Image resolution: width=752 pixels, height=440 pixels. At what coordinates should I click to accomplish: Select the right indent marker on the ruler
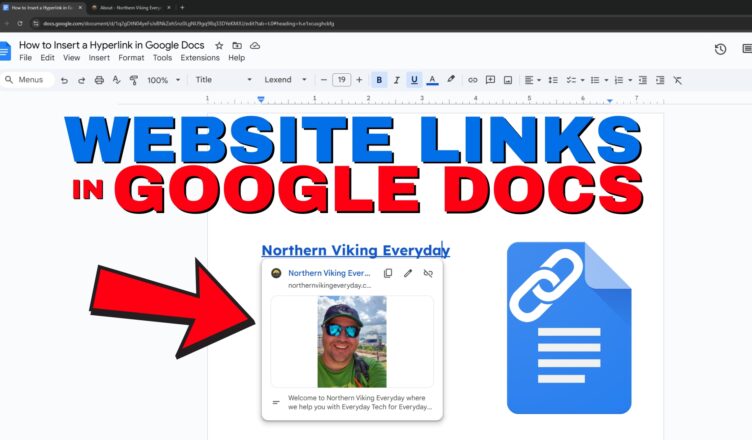pos(610,100)
